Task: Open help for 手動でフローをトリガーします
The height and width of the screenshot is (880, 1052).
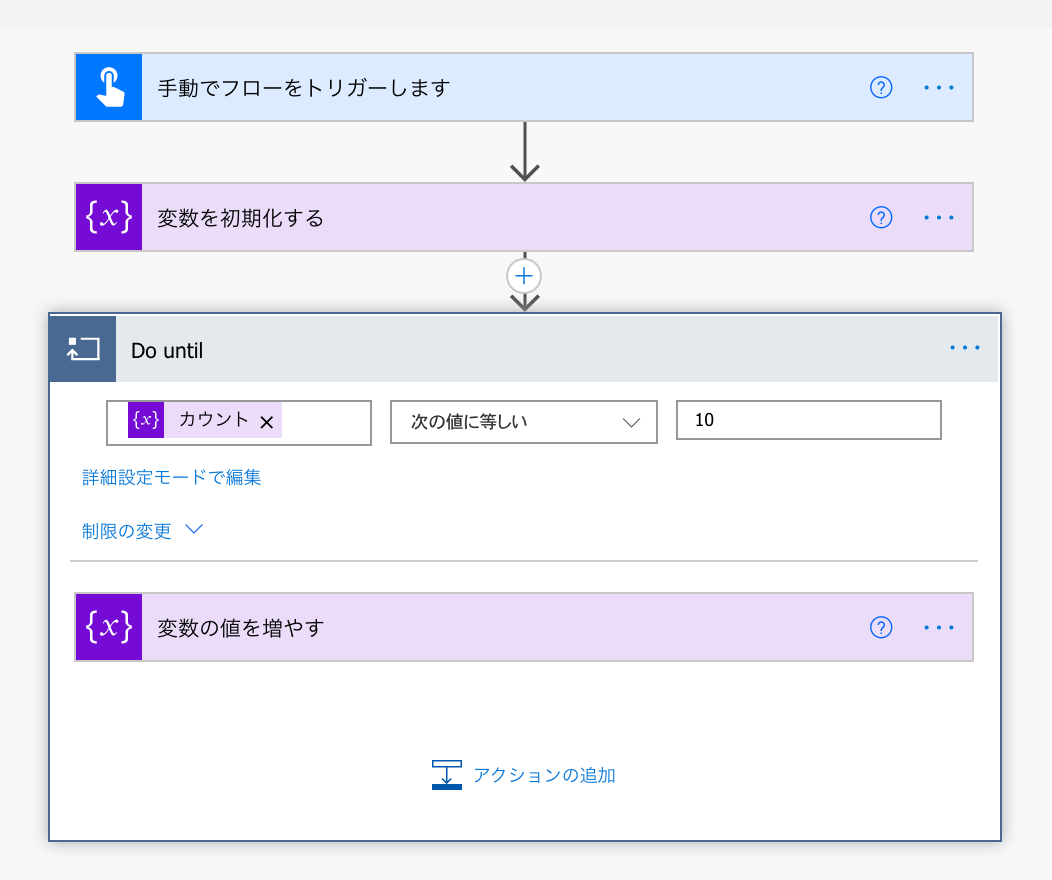Action: (881, 87)
